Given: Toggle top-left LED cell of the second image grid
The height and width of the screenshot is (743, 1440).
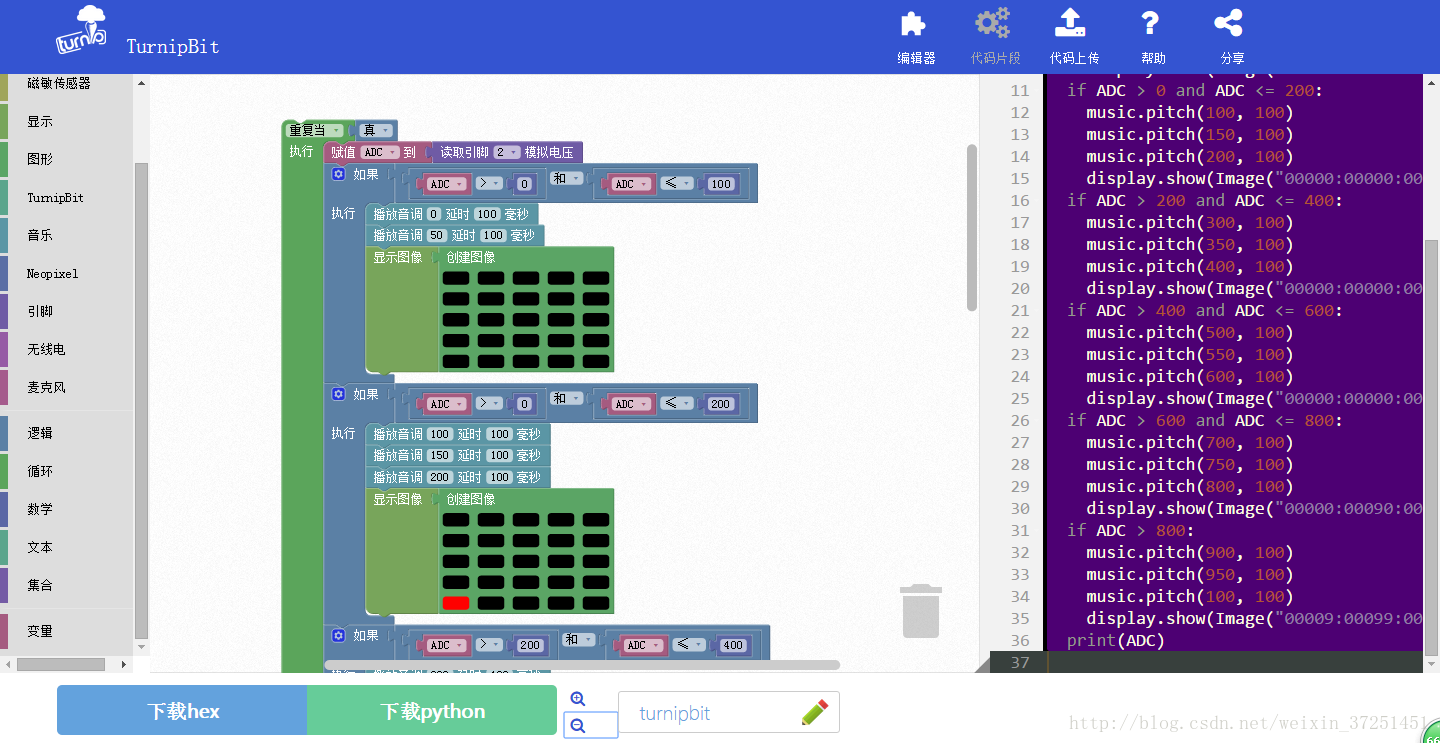Looking at the screenshot, I should 456,520.
